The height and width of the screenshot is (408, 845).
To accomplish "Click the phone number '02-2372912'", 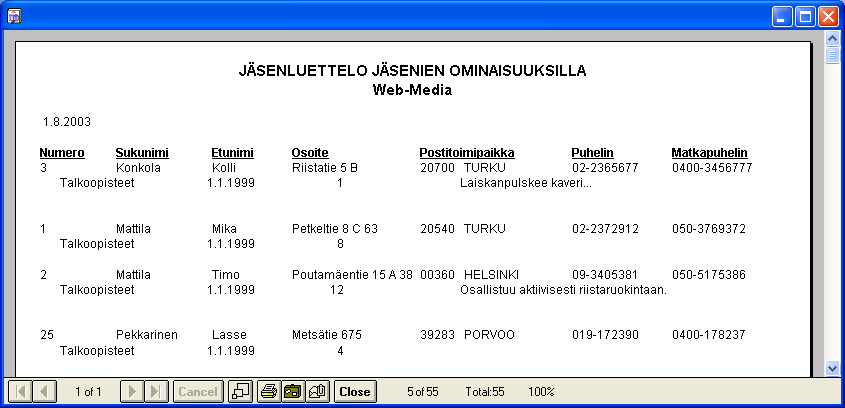I will (605, 229).
